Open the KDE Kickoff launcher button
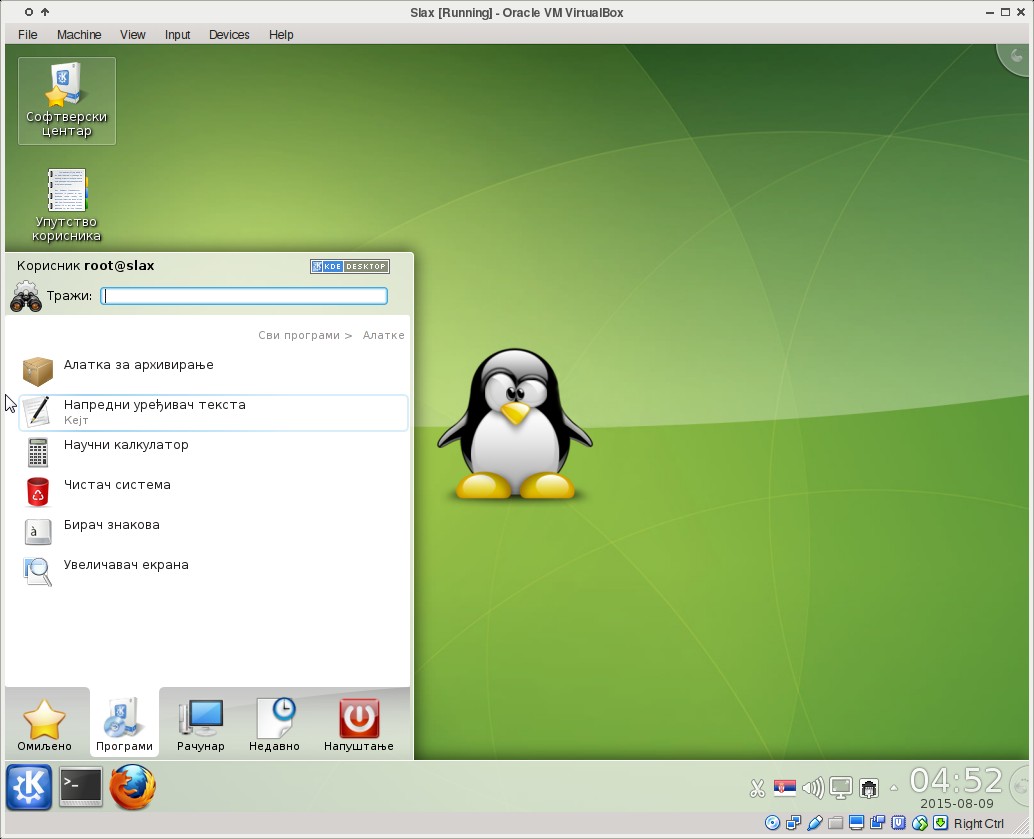The width and height of the screenshot is (1034, 839). [29, 787]
